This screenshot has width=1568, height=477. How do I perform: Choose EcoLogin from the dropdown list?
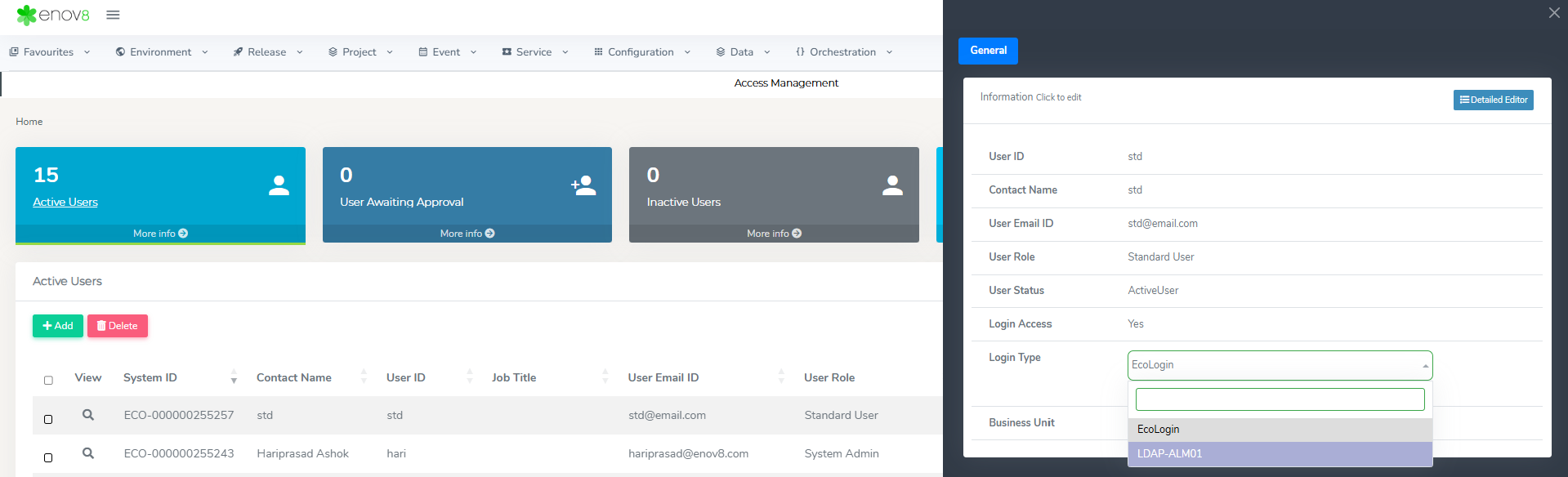(x=1280, y=430)
